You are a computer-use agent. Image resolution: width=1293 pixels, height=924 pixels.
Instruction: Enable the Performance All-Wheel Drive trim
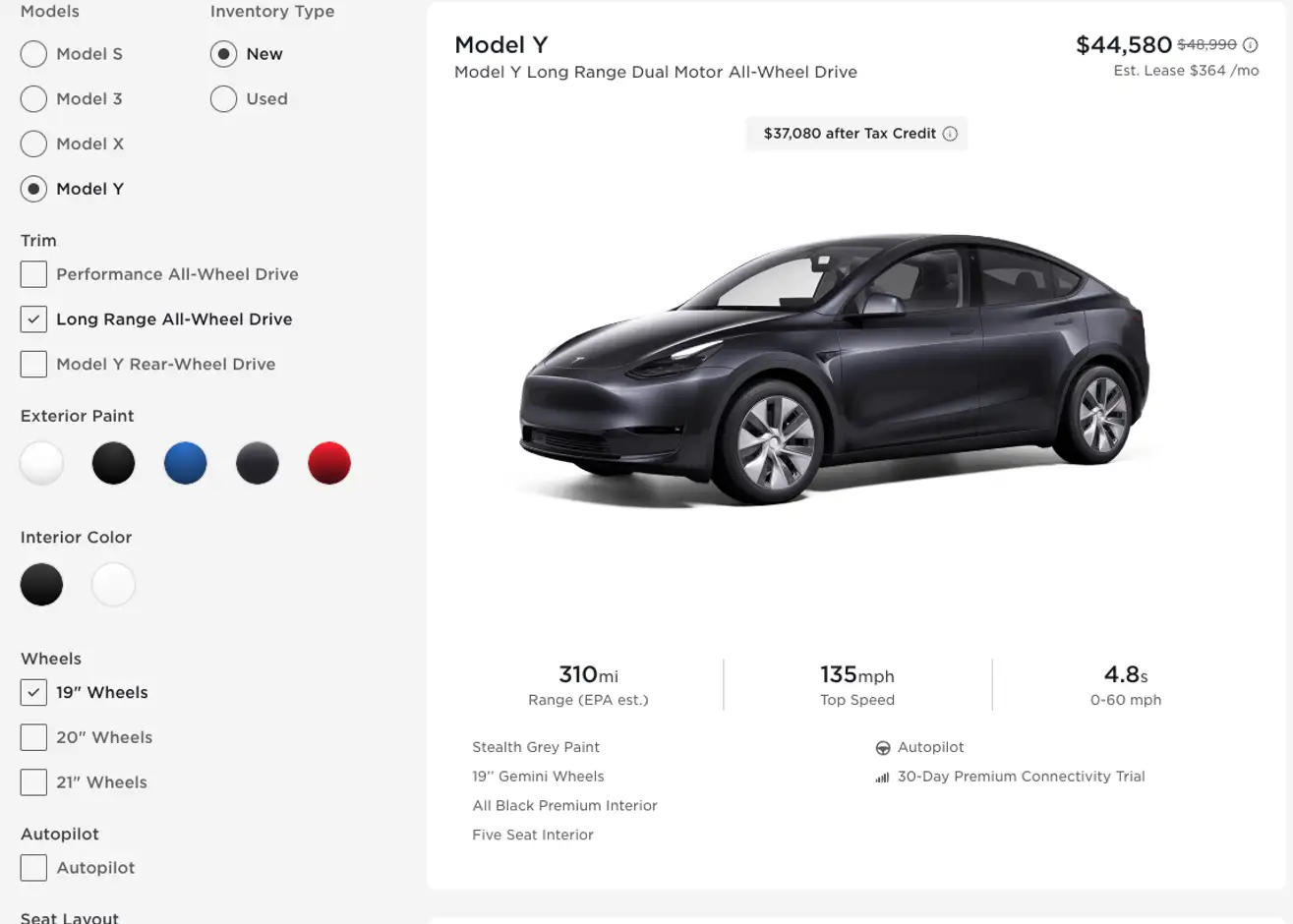[x=33, y=274]
